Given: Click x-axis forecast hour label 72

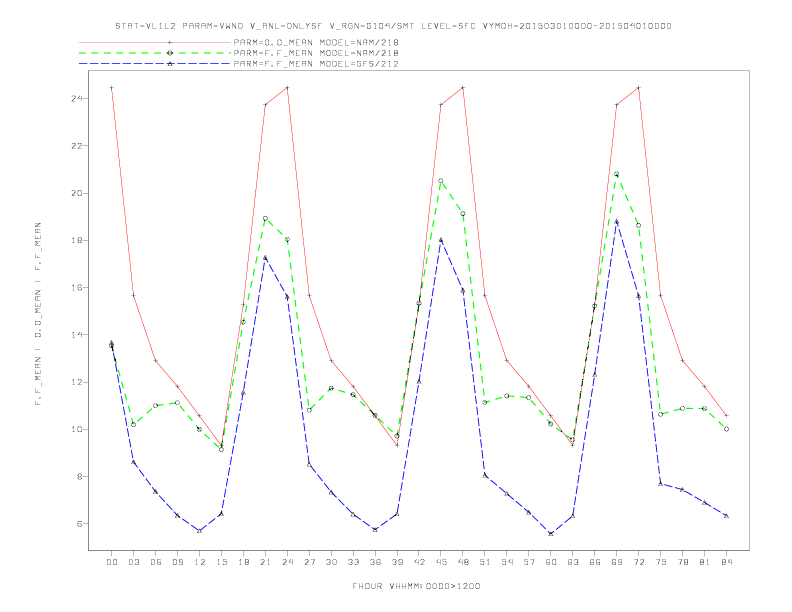Looking at the screenshot, I should point(638,562).
